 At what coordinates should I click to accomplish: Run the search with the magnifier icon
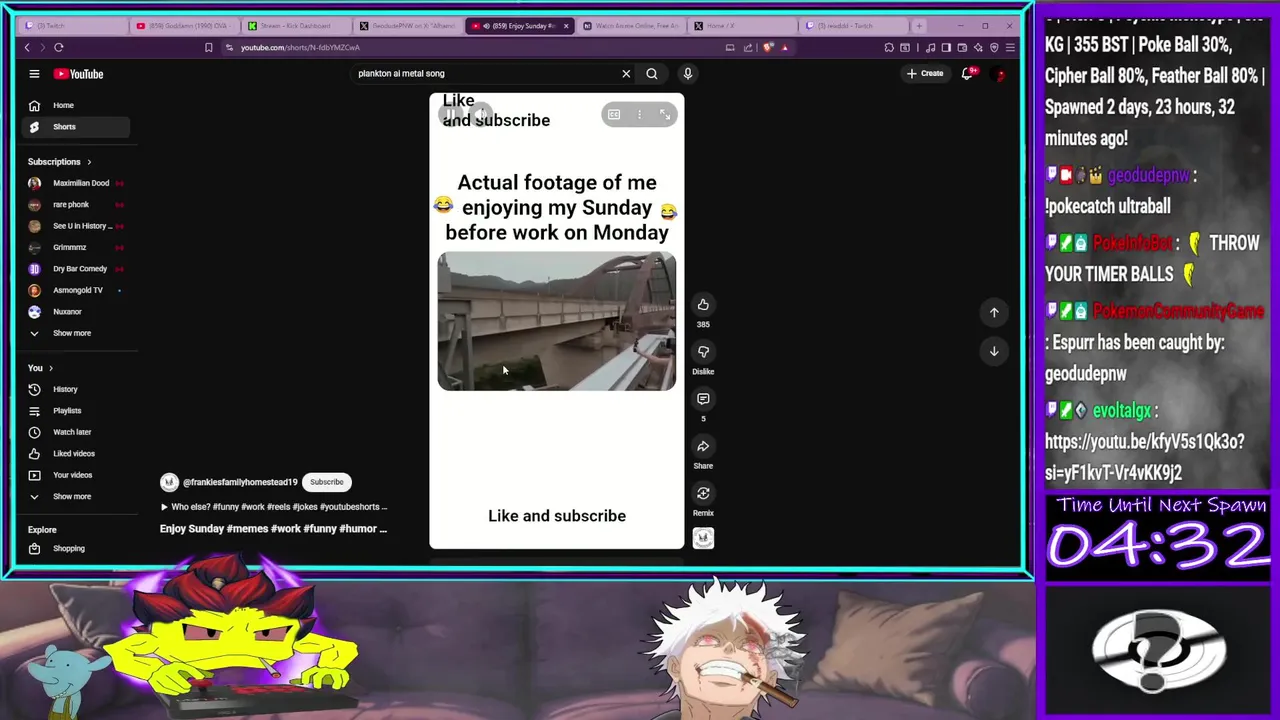[652, 73]
